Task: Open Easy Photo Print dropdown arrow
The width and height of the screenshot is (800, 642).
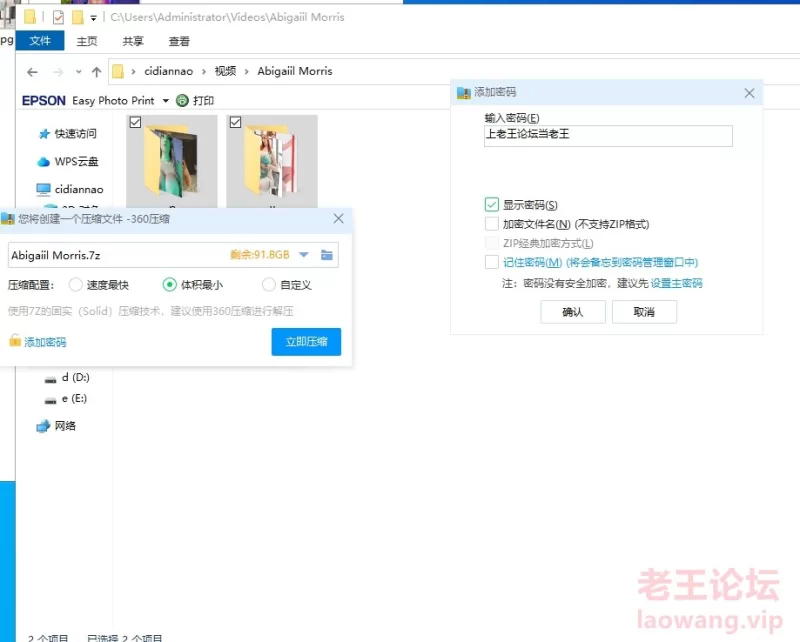Action: pyautogui.click(x=165, y=101)
